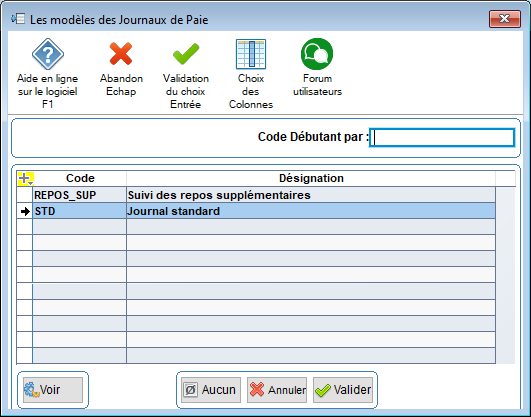Screen dimensions: 531x417
Task: Select the REPOS_SUP code cell
Action: click(x=80, y=195)
